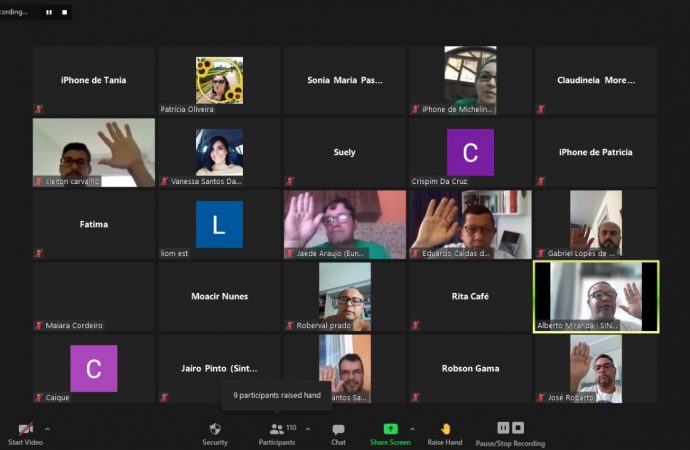Select the José Roberto video tile
The height and width of the screenshot is (450, 690).
click(596, 369)
